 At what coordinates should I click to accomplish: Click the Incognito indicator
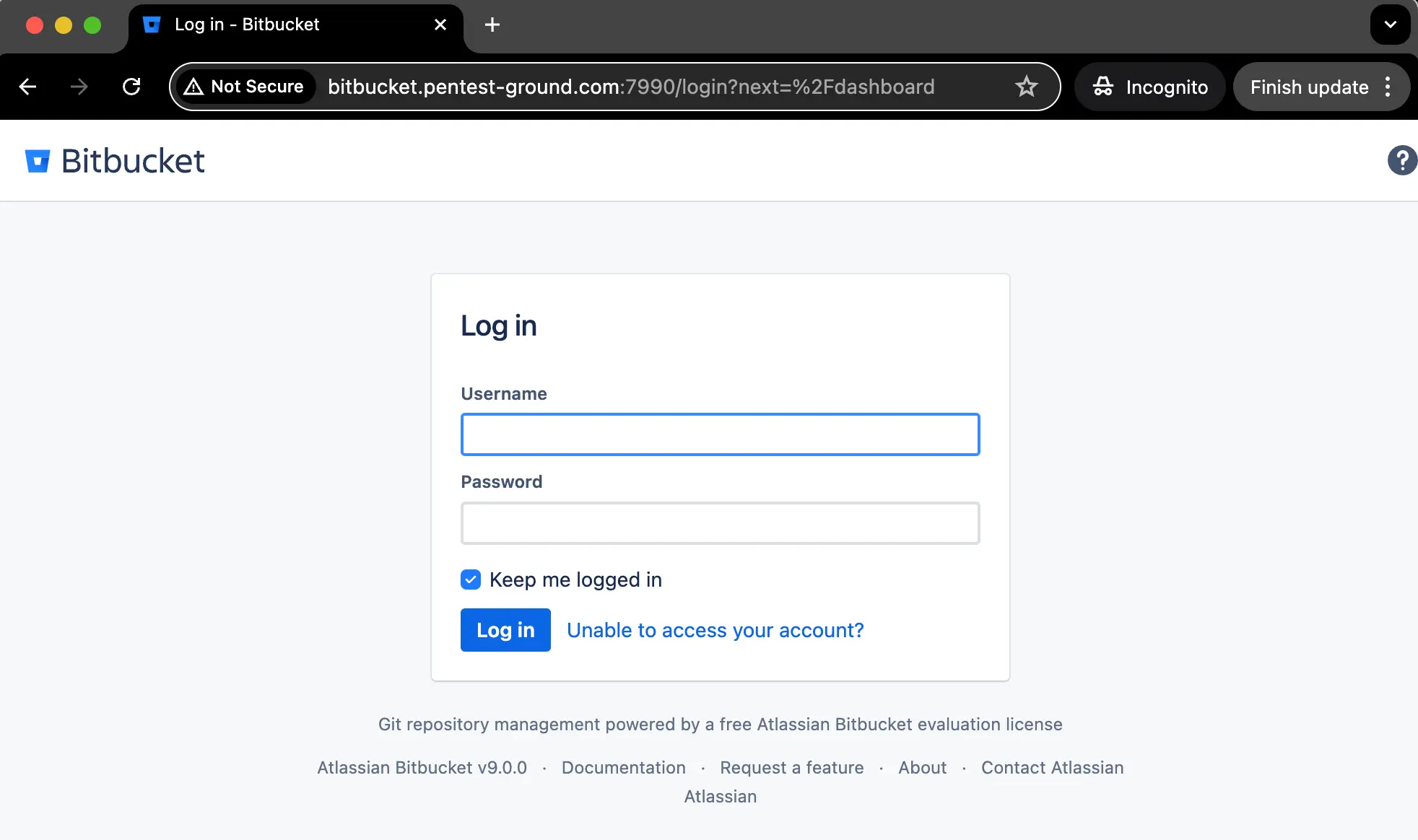click(1149, 87)
